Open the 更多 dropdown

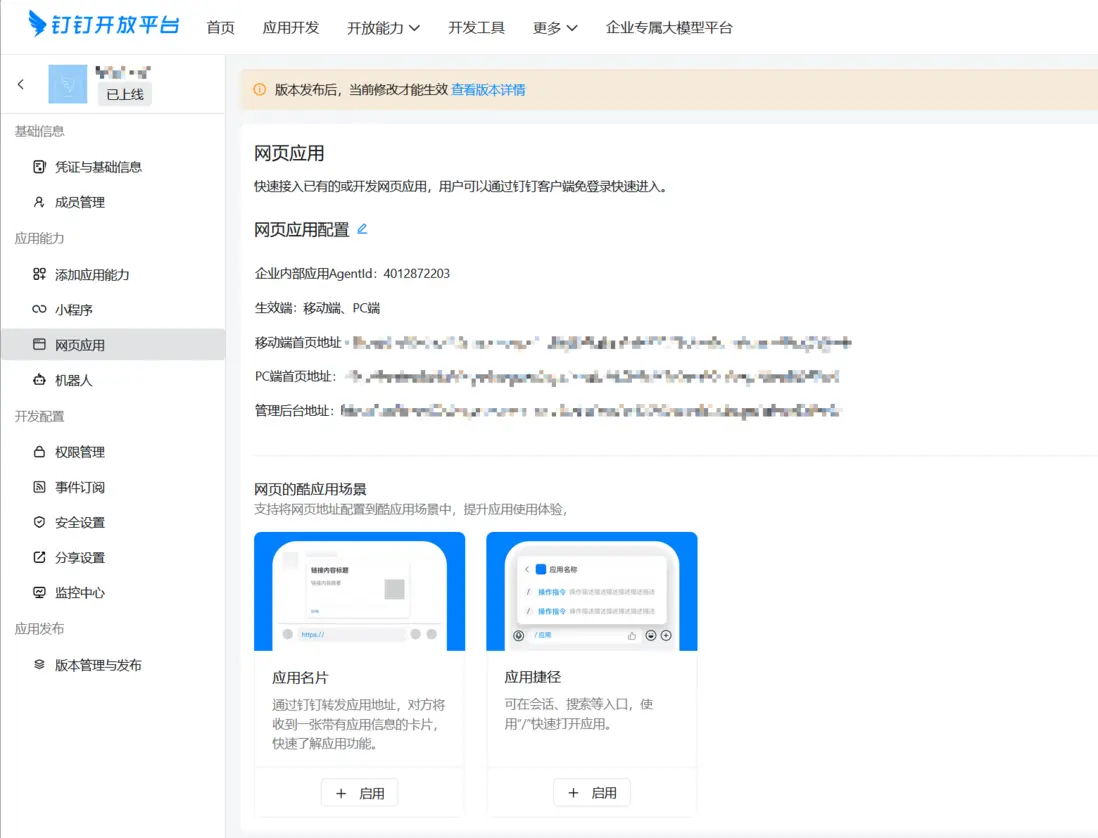click(x=554, y=28)
